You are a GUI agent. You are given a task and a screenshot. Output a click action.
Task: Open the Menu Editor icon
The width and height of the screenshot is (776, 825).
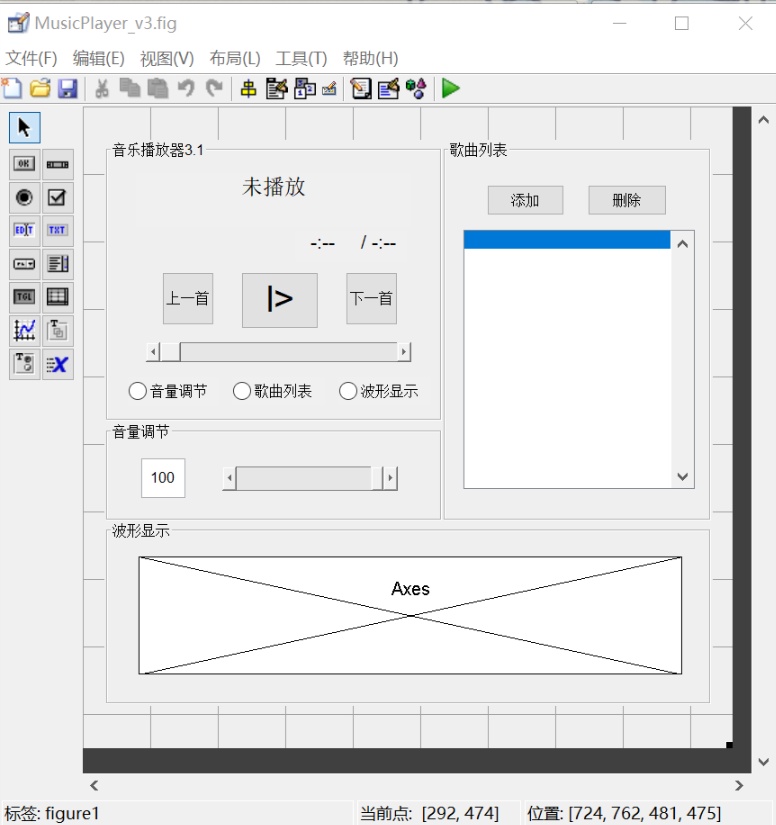coord(277,88)
